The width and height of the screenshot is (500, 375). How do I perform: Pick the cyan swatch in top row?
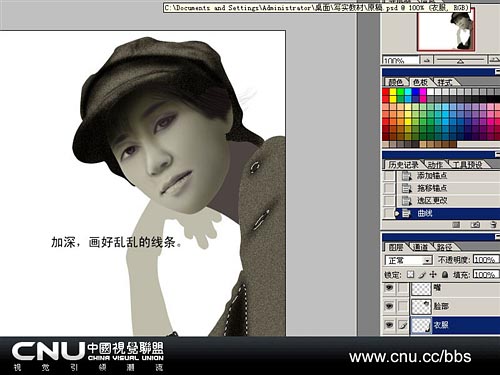408,92
